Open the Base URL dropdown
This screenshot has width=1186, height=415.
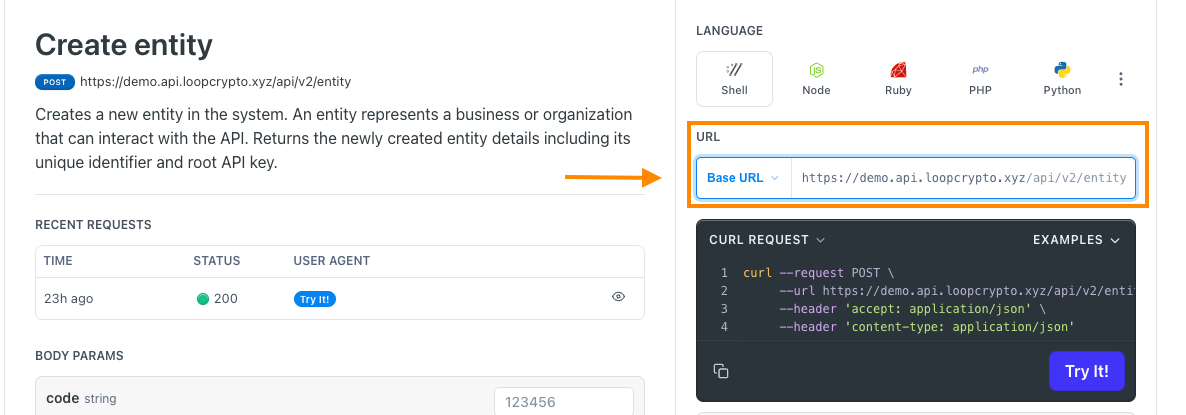tap(744, 178)
